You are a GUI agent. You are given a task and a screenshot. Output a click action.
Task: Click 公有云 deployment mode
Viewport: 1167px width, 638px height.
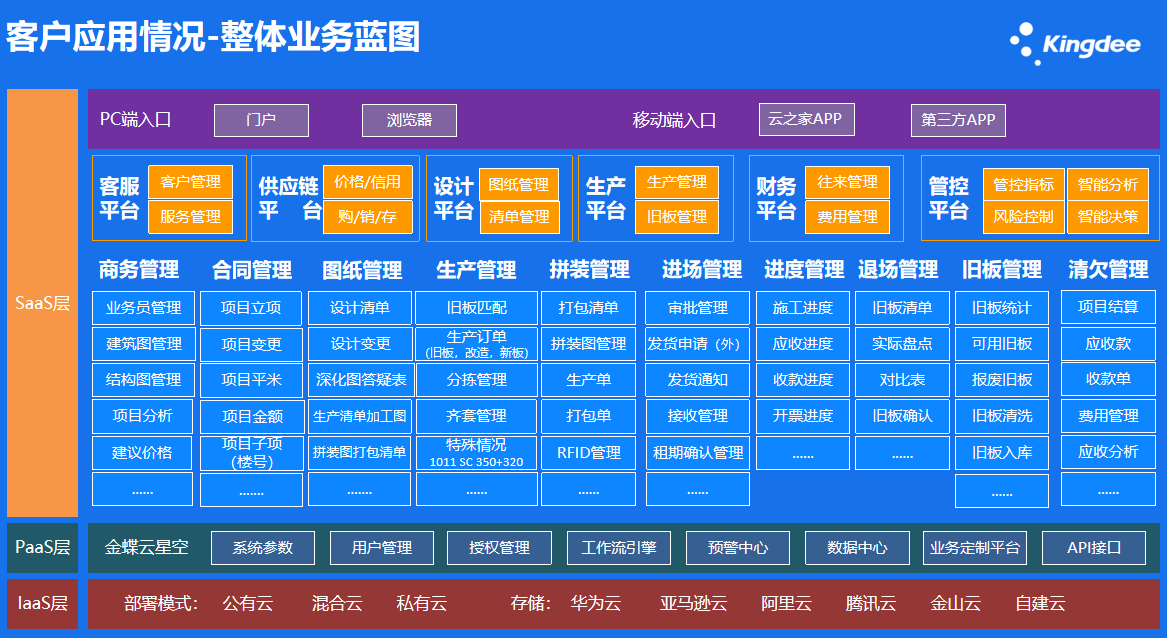pyautogui.click(x=249, y=603)
